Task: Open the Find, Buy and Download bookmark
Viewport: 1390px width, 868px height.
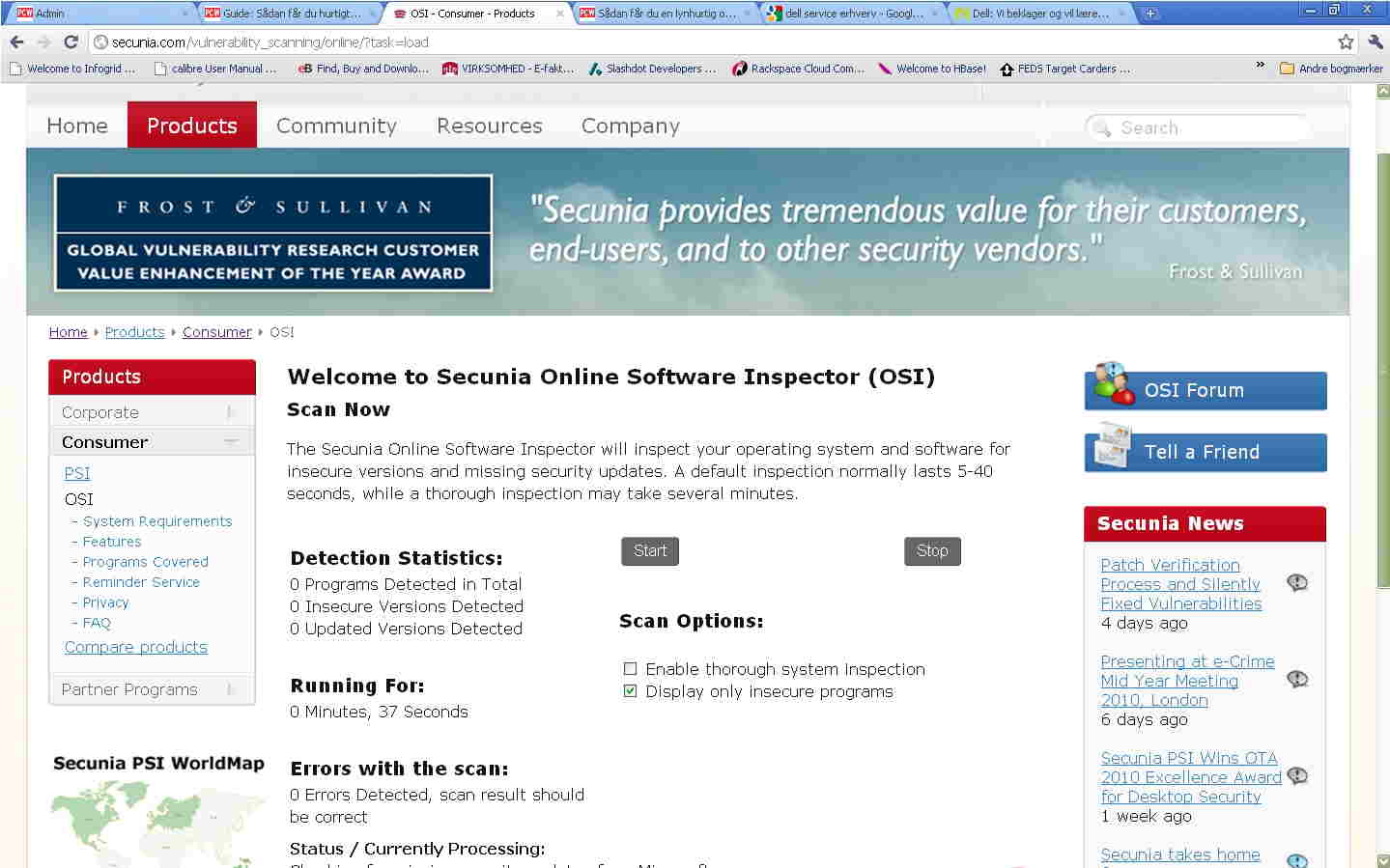Action: click(363, 69)
